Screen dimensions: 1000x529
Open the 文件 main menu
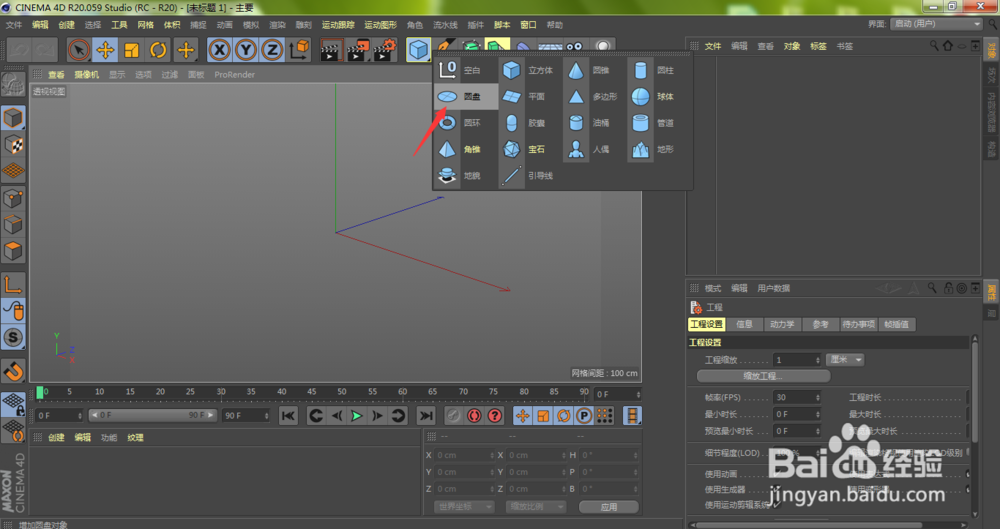click(x=14, y=25)
